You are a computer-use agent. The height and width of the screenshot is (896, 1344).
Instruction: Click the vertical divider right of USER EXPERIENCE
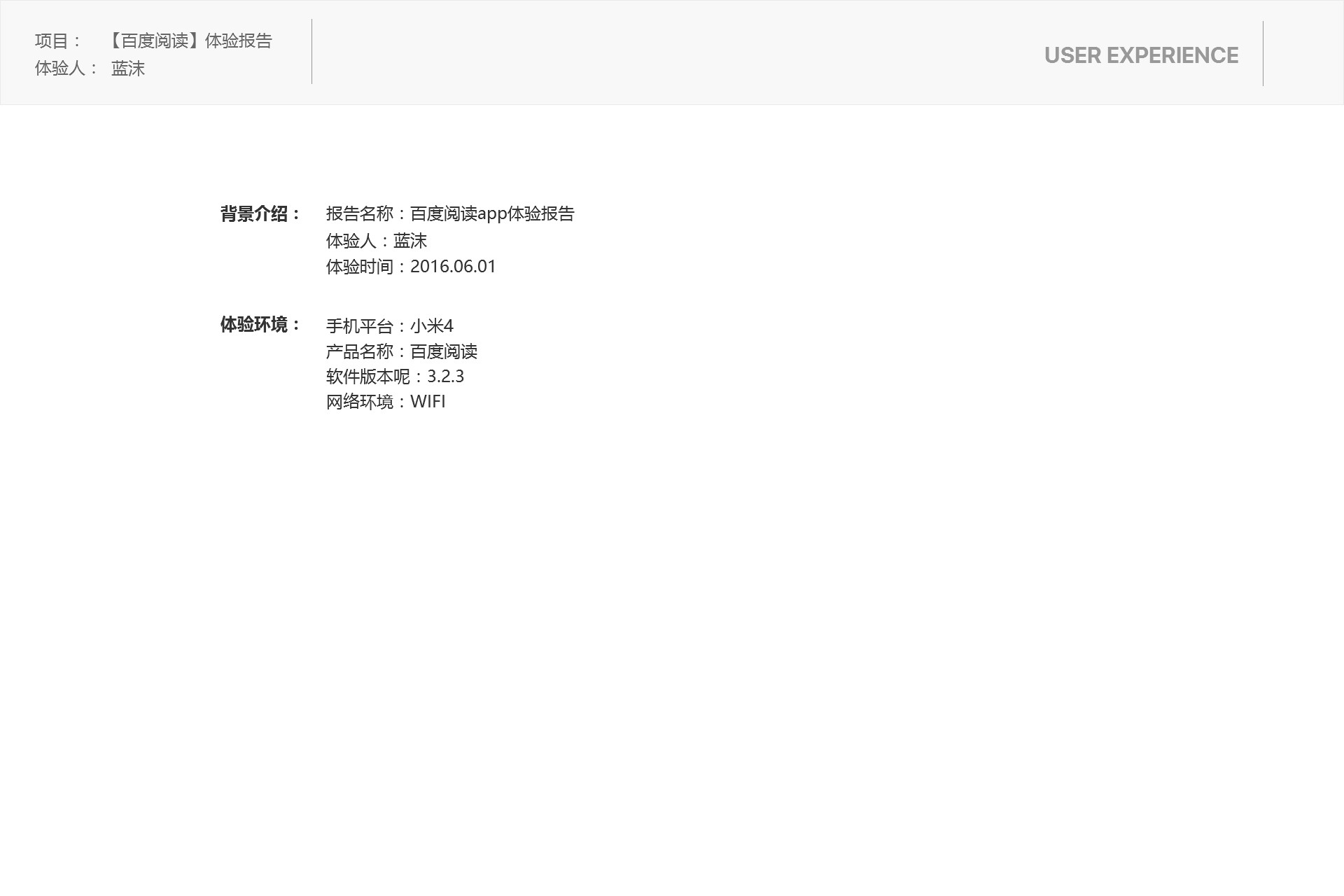click(1263, 53)
